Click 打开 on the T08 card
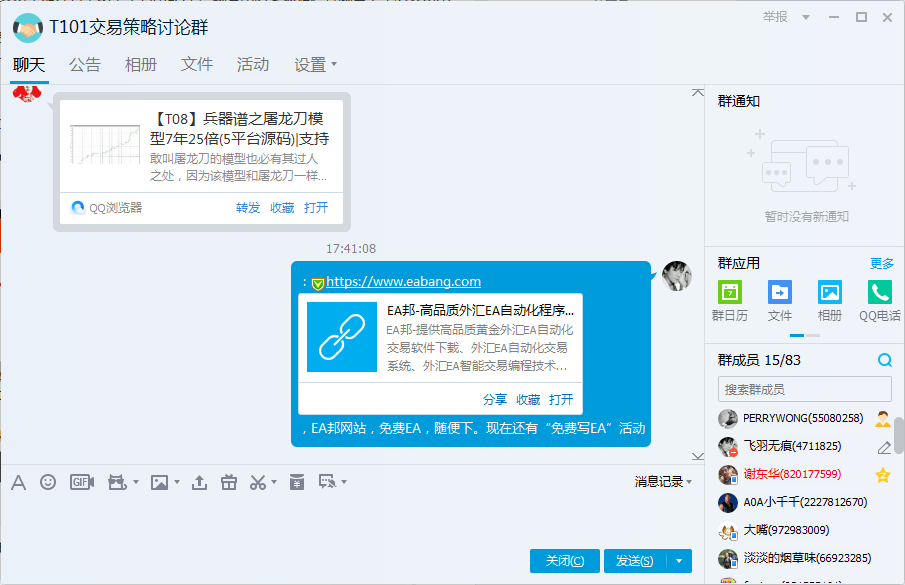This screenshot has height=585, width=905. (x=316, y=208)
